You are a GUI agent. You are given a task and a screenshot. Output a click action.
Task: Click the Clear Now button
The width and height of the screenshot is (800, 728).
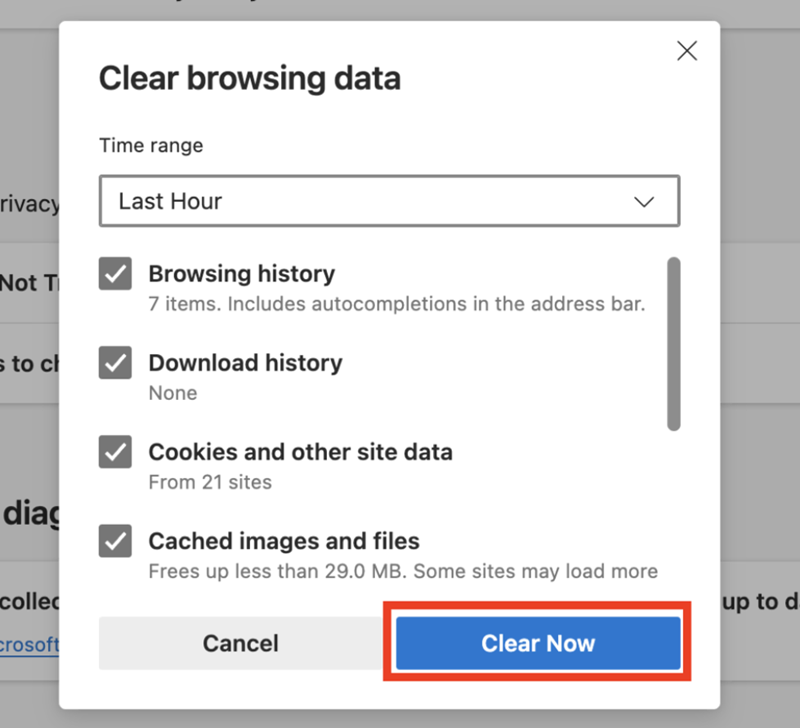click(538, 643)
